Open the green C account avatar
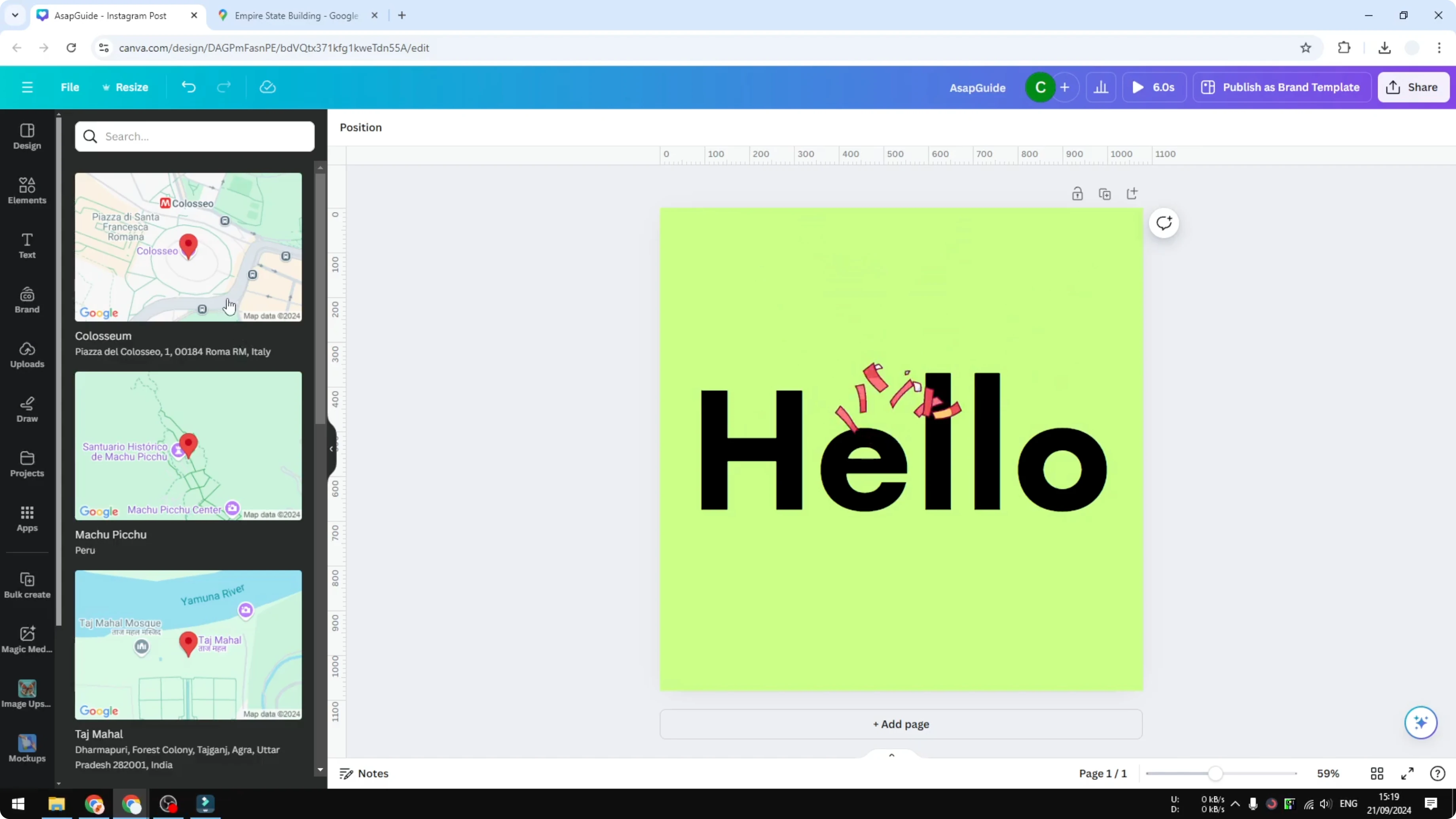Viewport: 1456px width, 819px height. [1040, 87]
